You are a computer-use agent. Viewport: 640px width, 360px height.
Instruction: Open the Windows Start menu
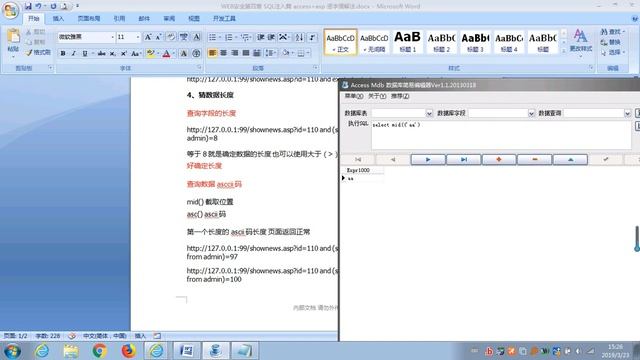(x=13, y=351)
